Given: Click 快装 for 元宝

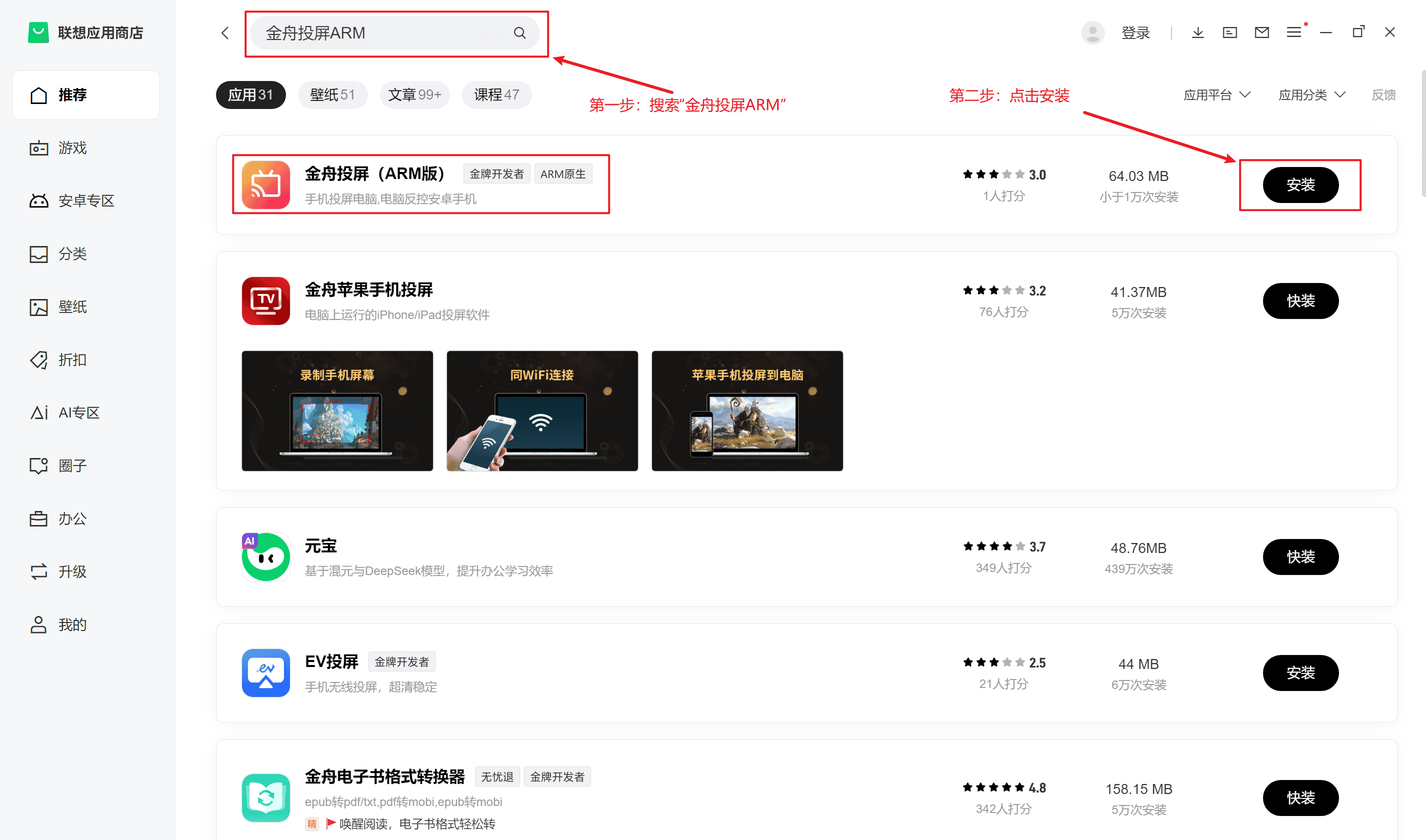Looking at the screenshot, I should click(1300, 557).
